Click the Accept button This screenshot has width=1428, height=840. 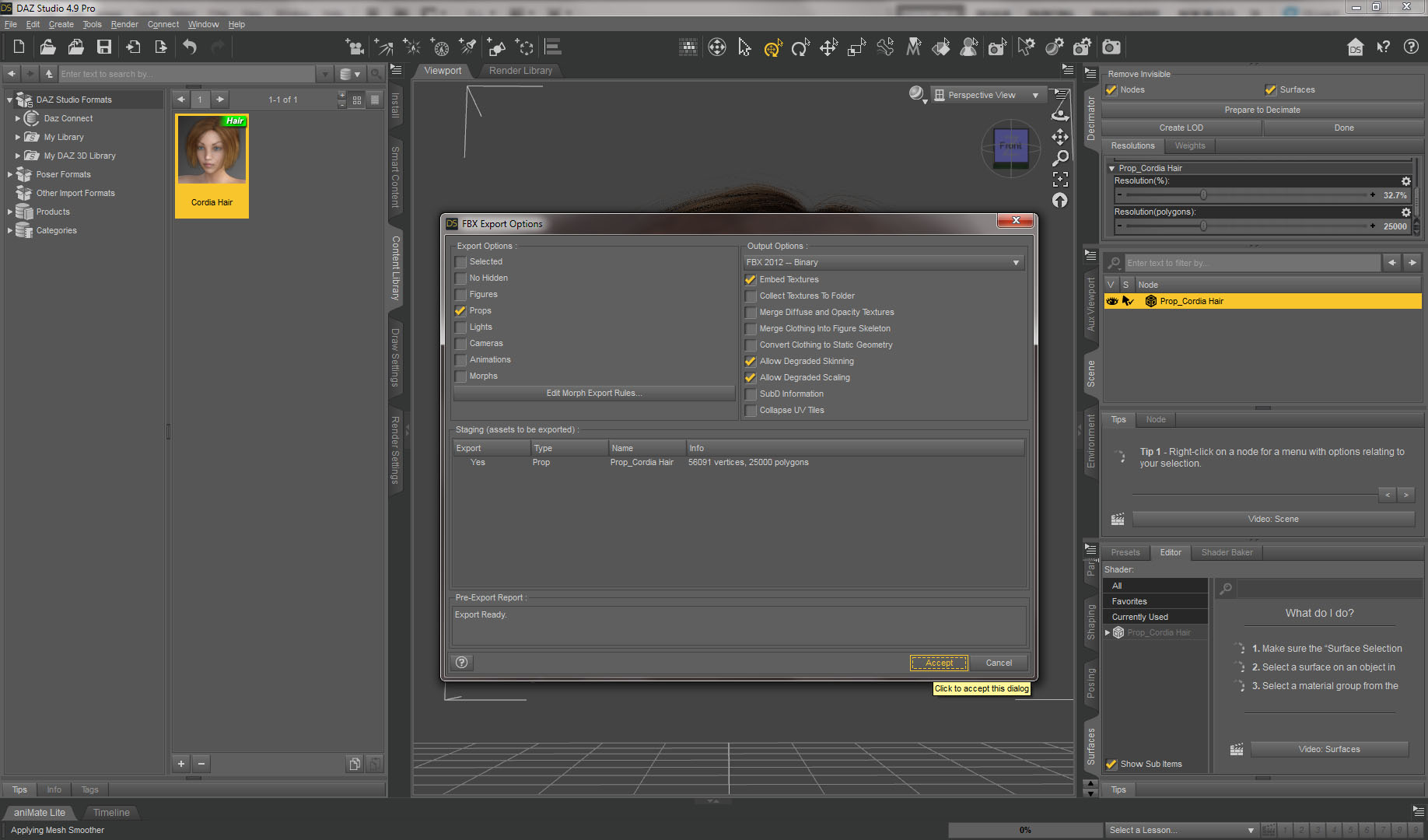pyautogui.click(x=939, y=663)
